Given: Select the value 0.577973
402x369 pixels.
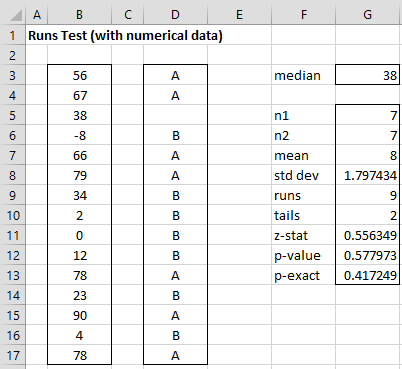Looking at the screenshot, I should [368, 255].
